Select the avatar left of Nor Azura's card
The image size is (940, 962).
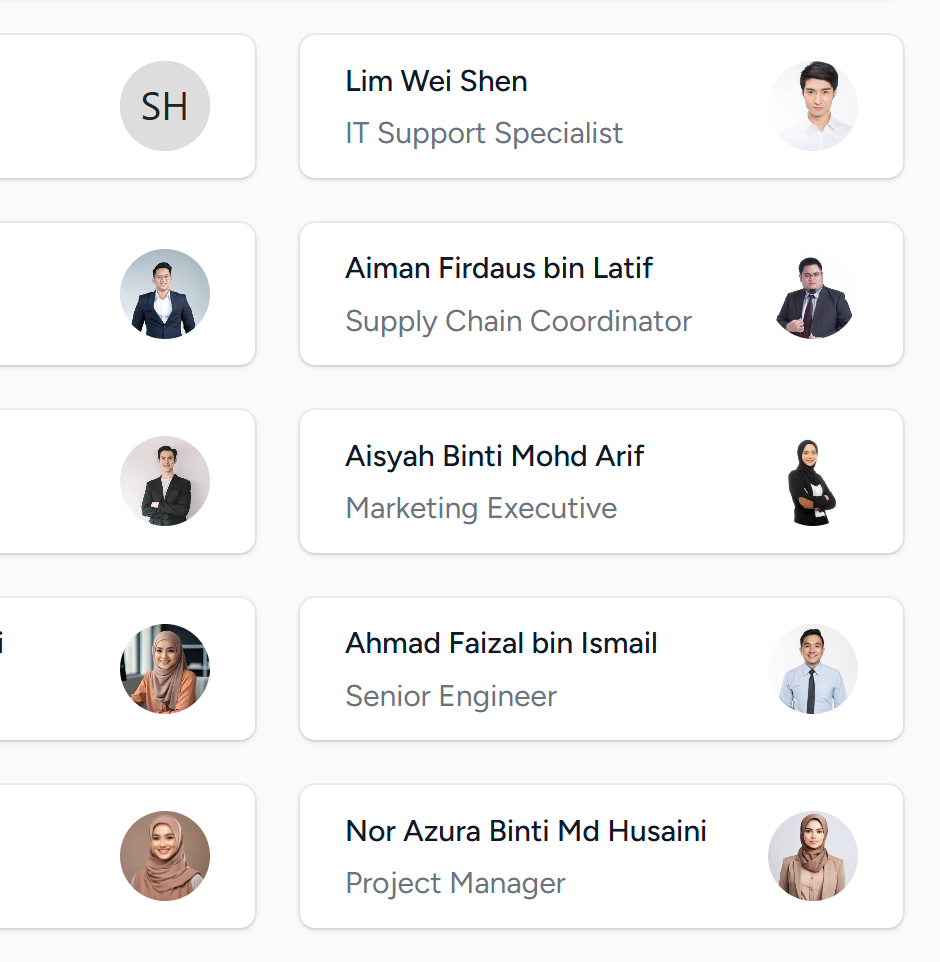coord(165,856)
